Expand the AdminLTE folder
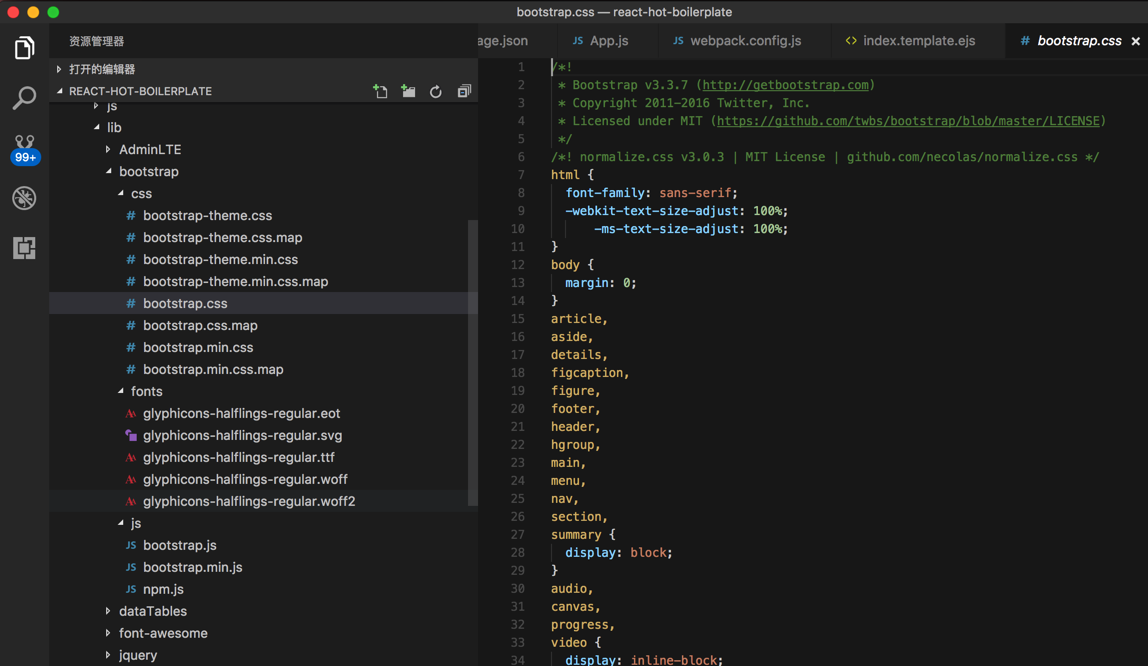This screenshot has width=1148, height=666. click(x=150, y=150)
